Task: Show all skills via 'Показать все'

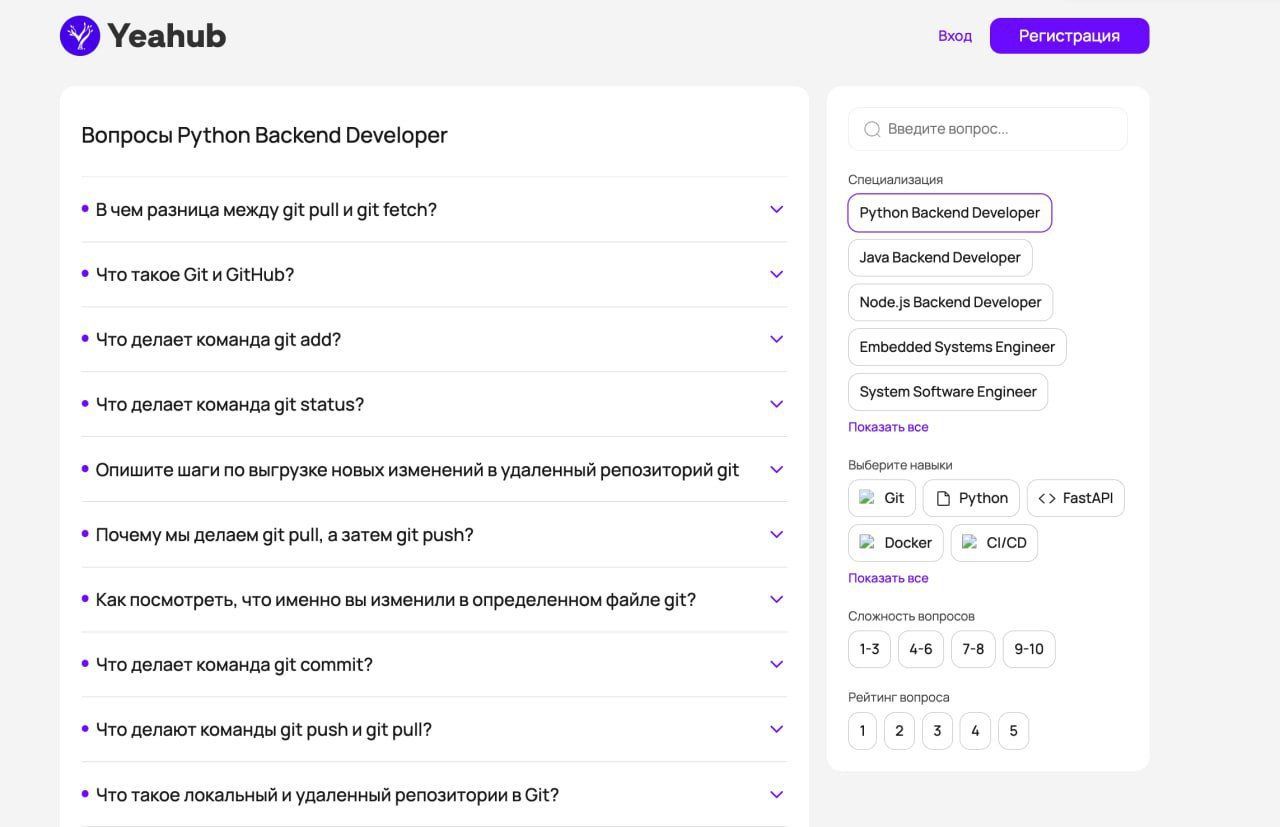Action: [x=888, y=578]
